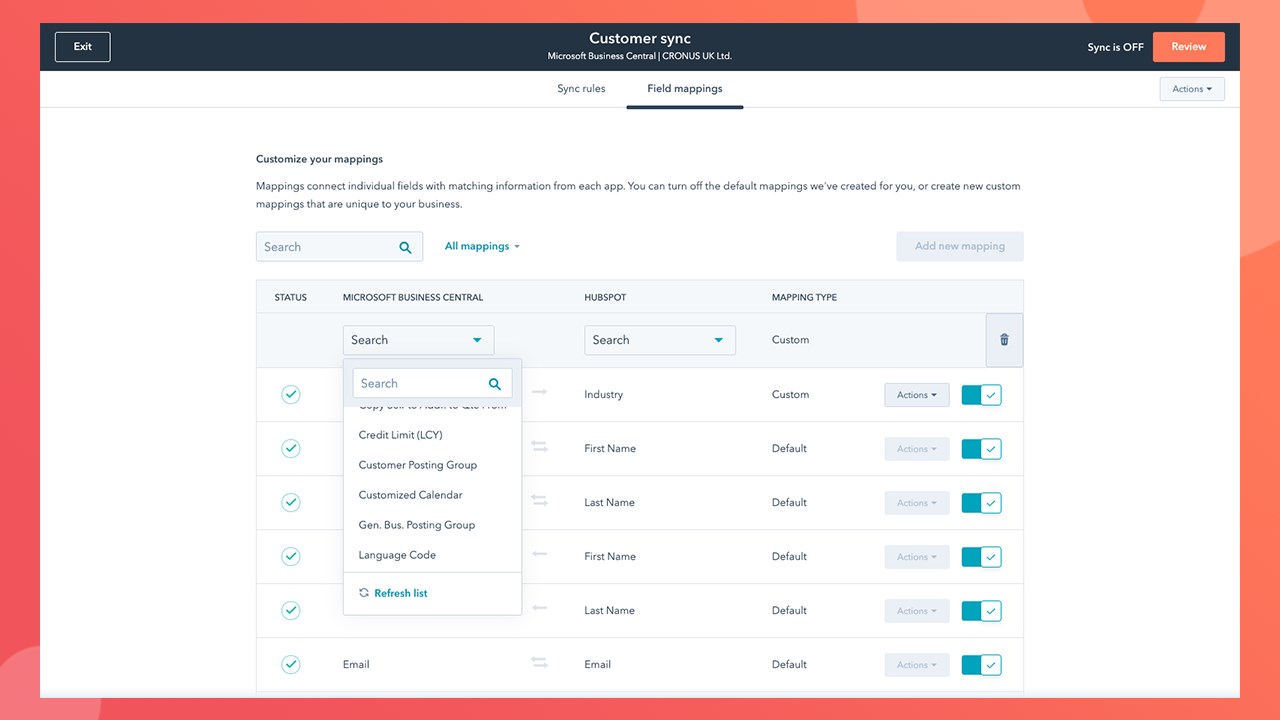Click the Refresh list link
Image resolution: width=1280 pixels, height=720 pixels.
click(x=400, y=593)
